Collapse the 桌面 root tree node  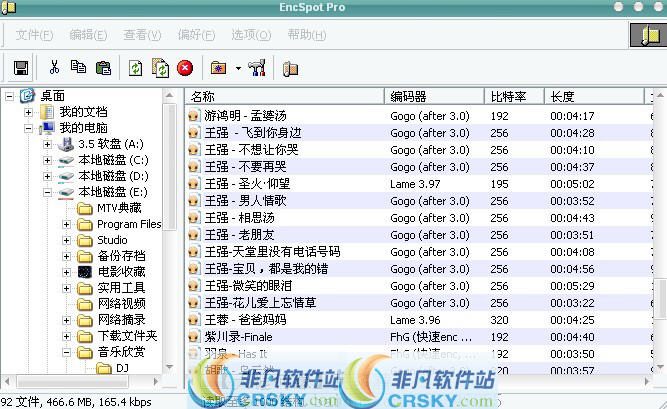pos(9,96)
